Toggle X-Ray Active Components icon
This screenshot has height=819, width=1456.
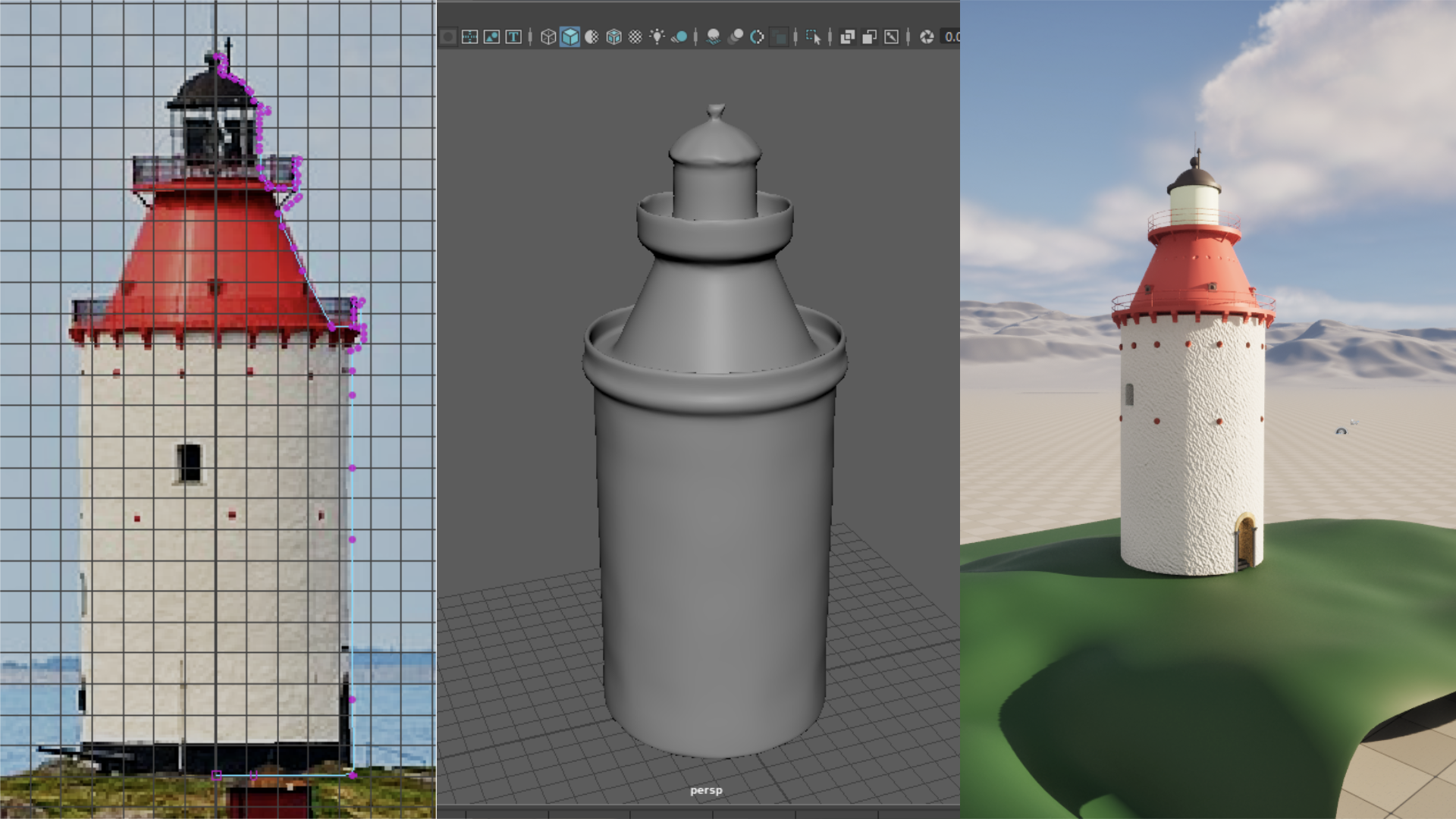(870, 36)
